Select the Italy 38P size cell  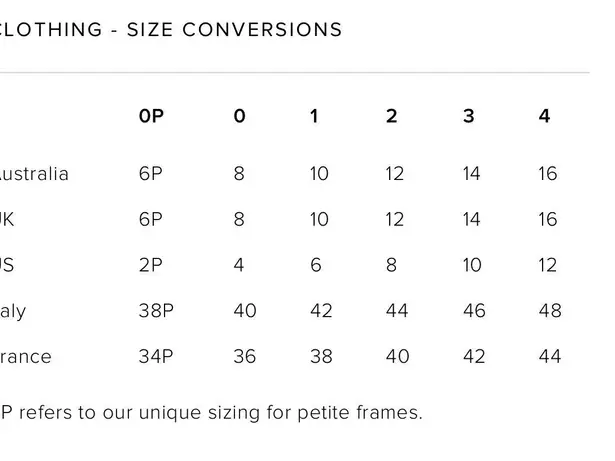coord(155,311)
